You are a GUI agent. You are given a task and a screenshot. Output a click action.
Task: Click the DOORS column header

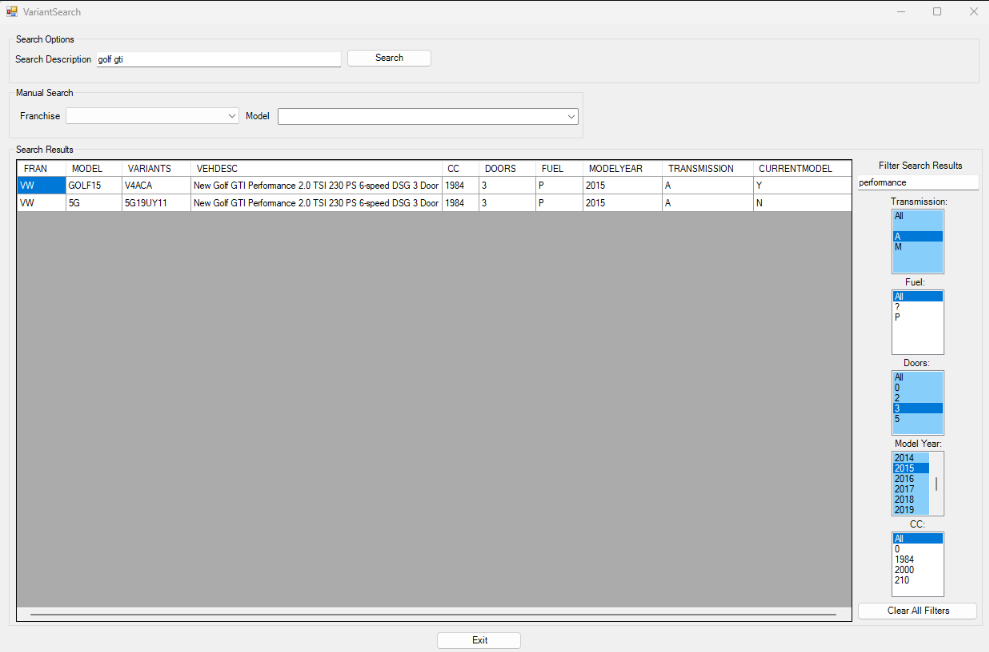point(507,169)
